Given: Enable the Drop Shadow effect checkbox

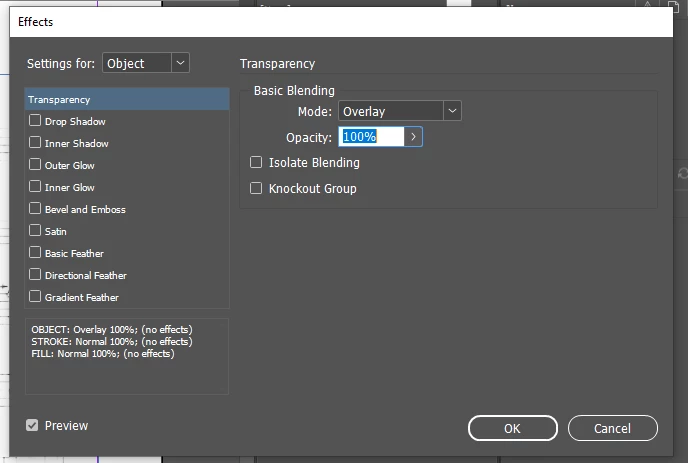Looking at the screenshot, I should click(35, 120).
